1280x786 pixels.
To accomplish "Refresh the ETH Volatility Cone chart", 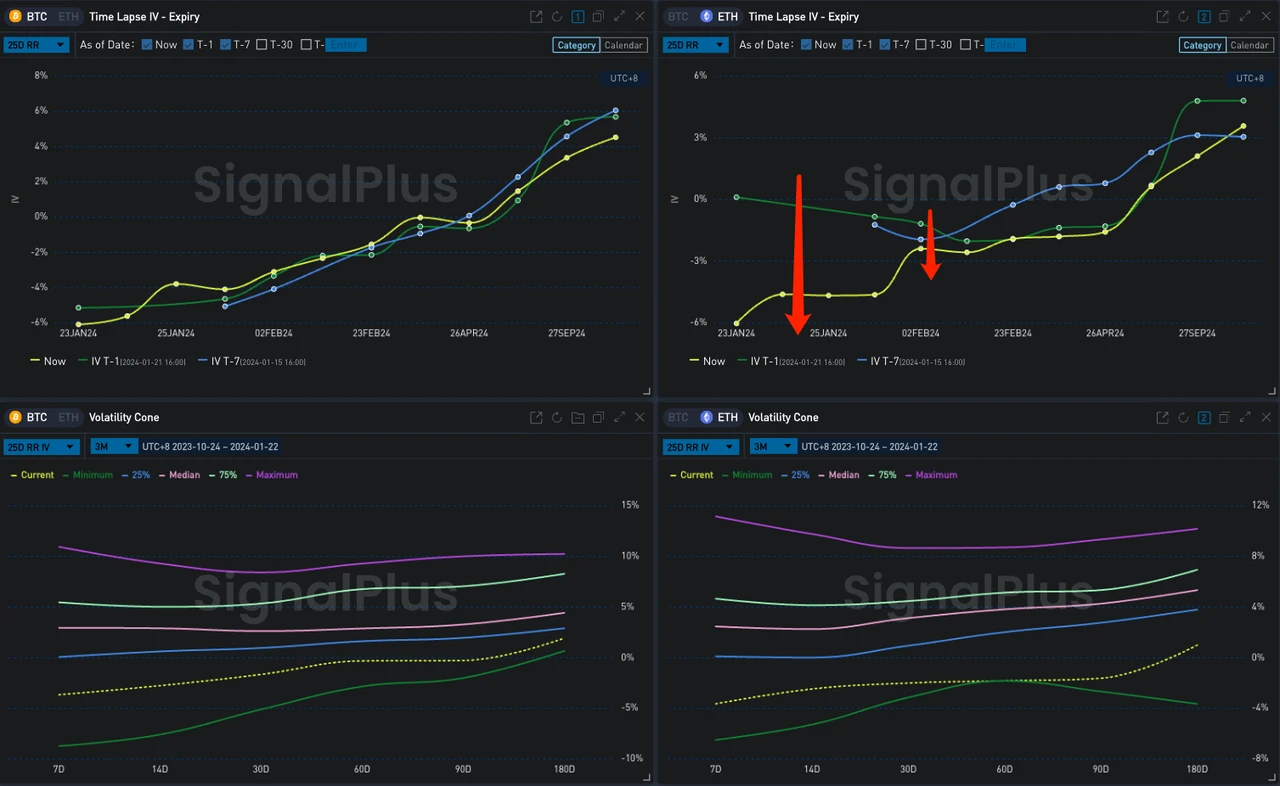I will tap(1184, 417).
